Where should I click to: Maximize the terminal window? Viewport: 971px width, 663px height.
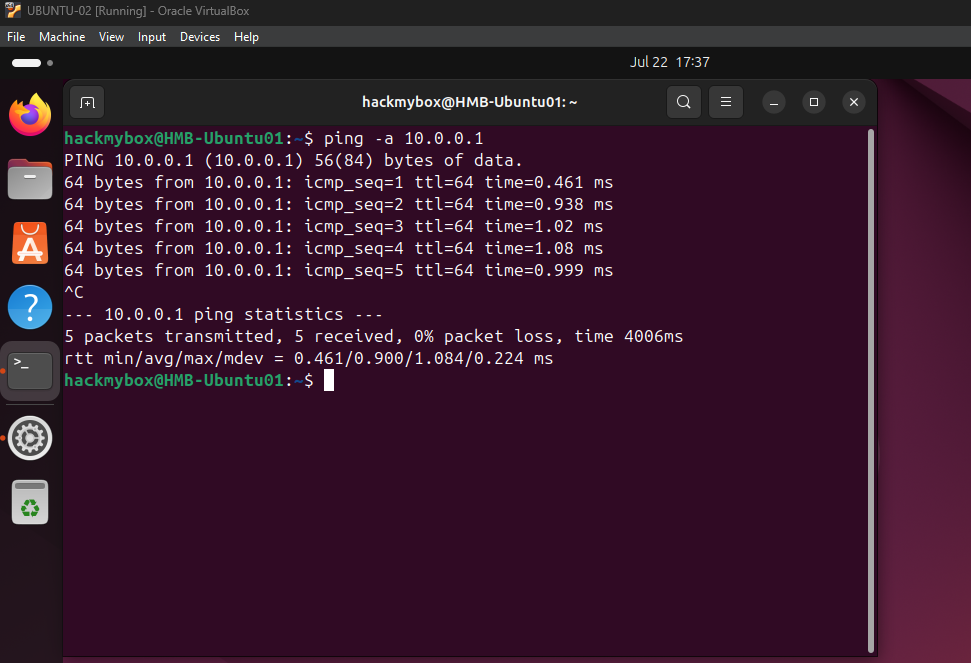coord(814,102)
